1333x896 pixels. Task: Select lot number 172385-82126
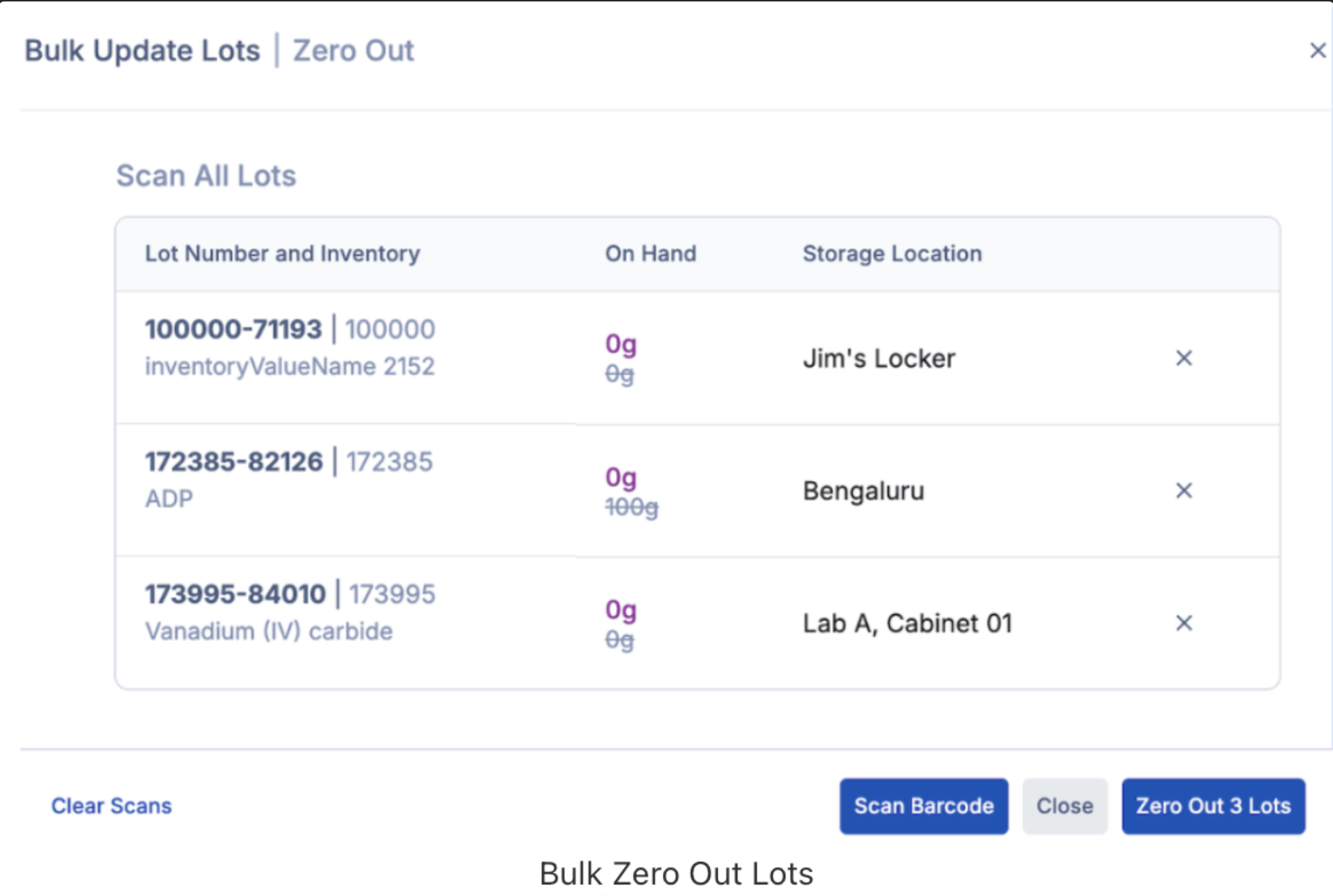(233, 462)
